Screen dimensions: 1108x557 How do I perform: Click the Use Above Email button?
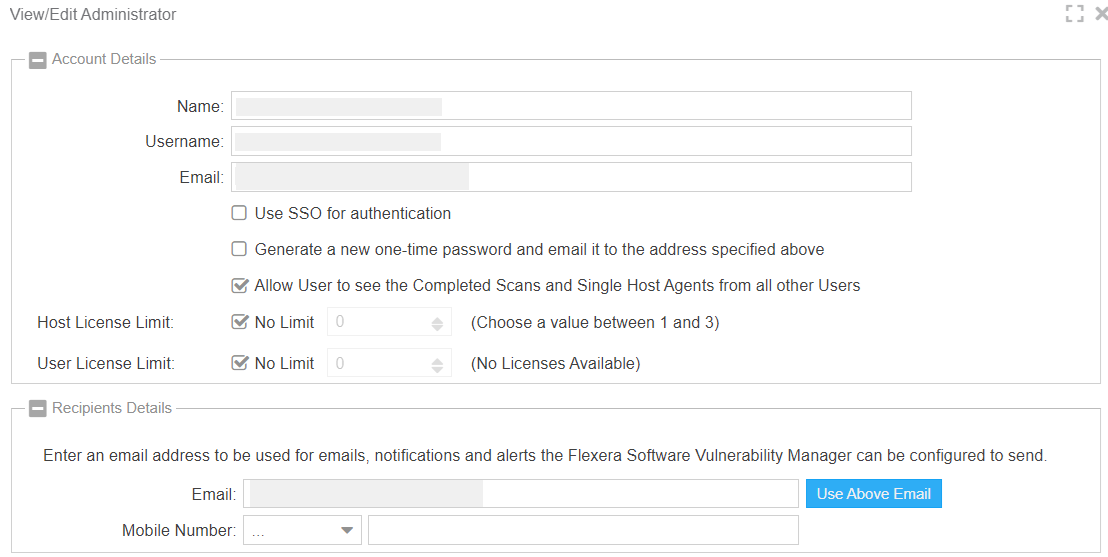point(873,494)
